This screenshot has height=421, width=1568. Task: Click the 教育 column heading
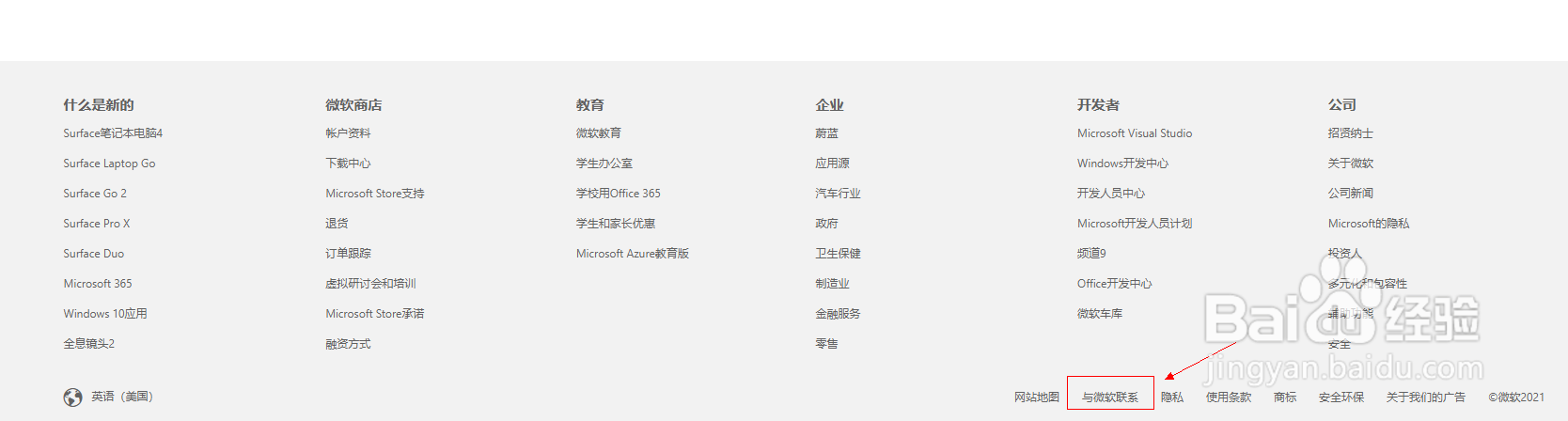[x=590, y=105]
